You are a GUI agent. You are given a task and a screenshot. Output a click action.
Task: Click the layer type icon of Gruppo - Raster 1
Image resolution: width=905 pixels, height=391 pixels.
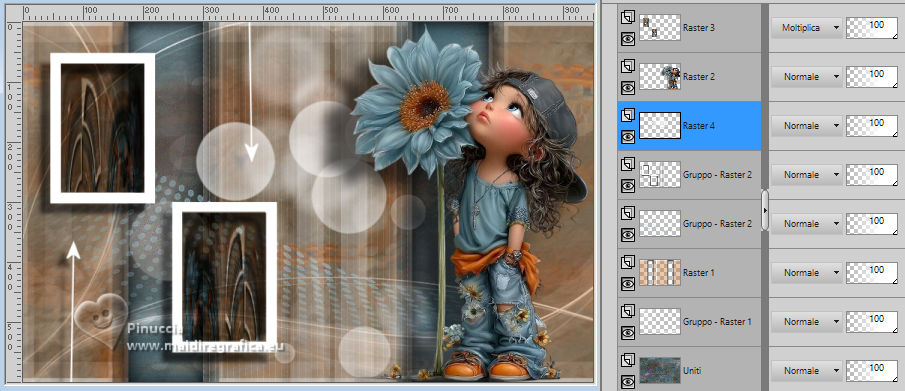click(x=627, y=312)
